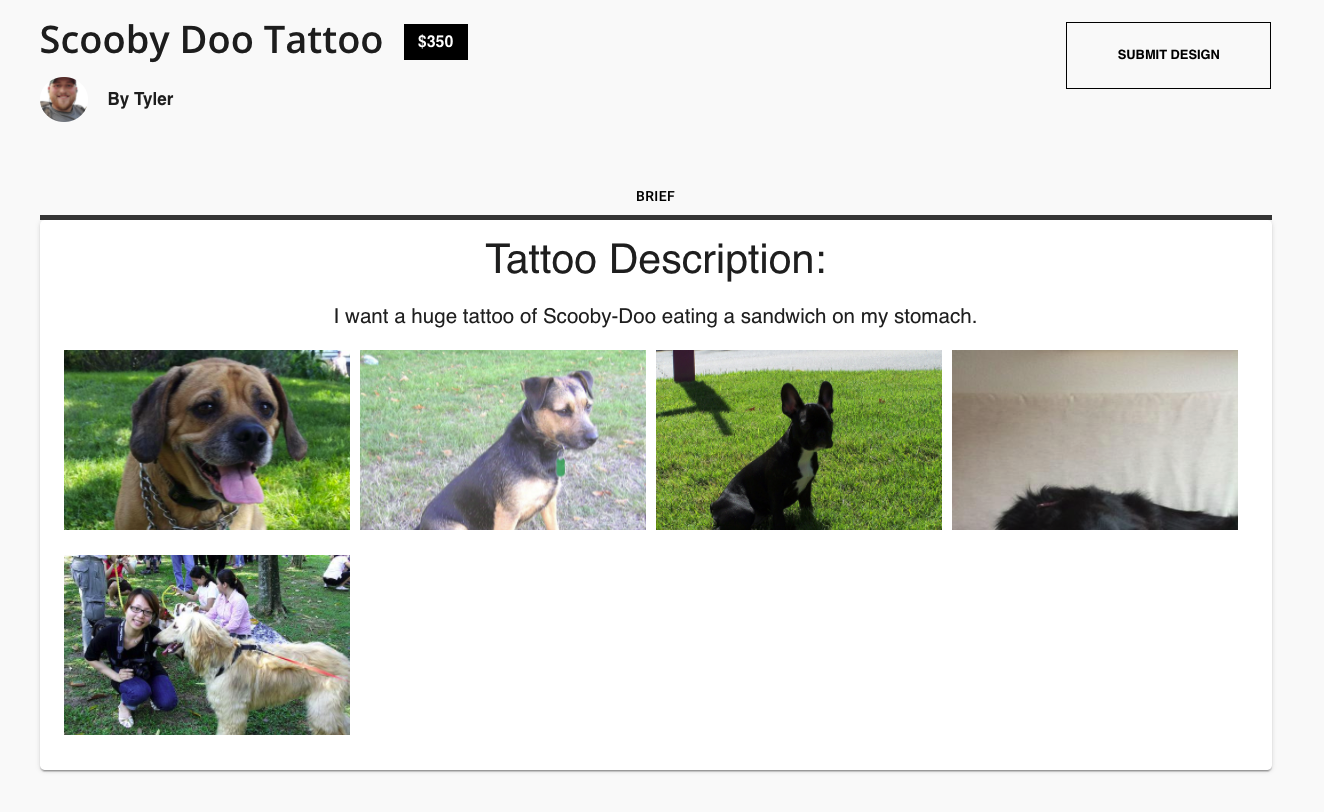Click the By Tyler author link
This screenshot has width=1324, height=812.
click(x=141, y=99)
